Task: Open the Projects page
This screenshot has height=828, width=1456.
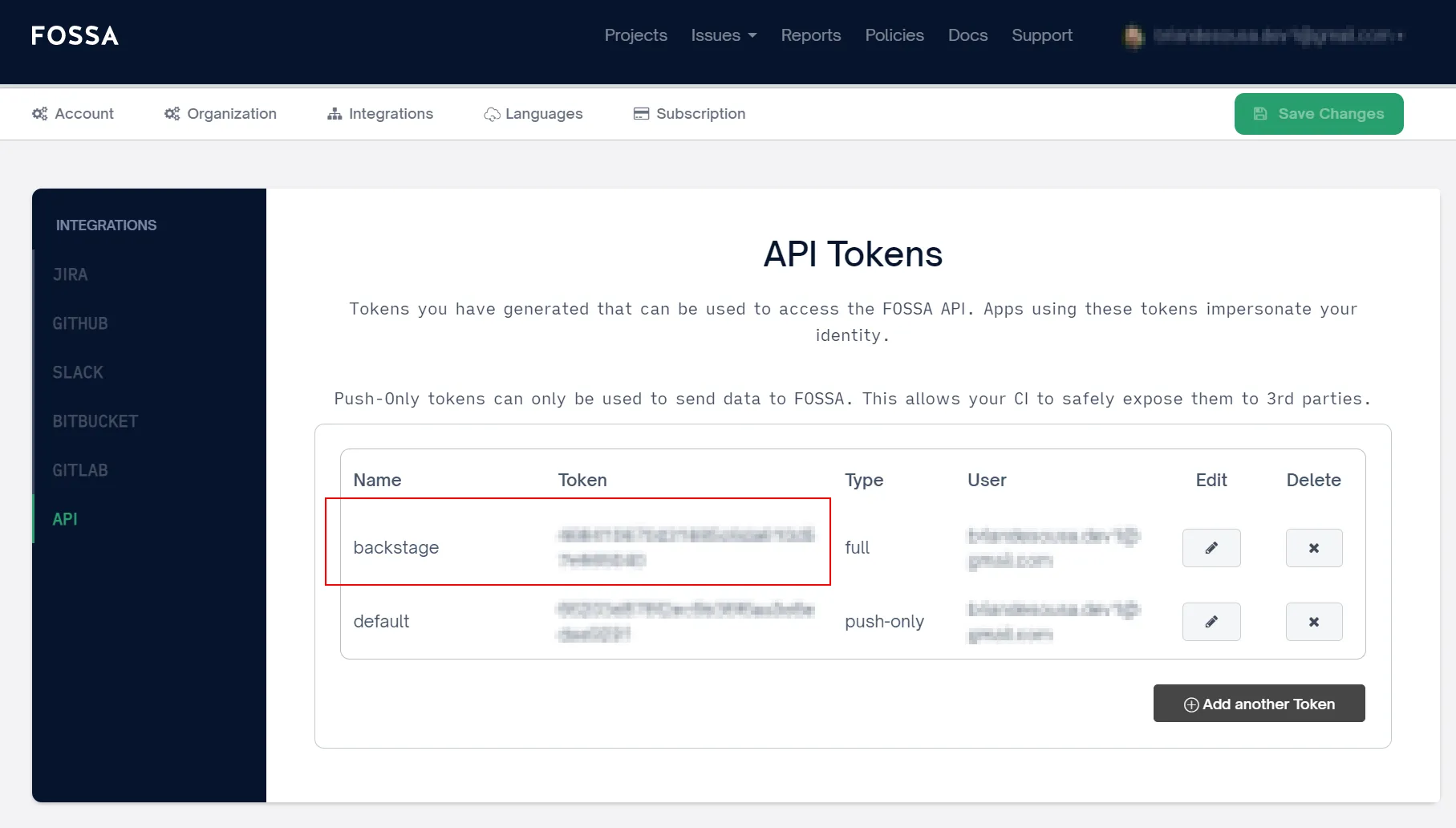Action: [635, 35]
